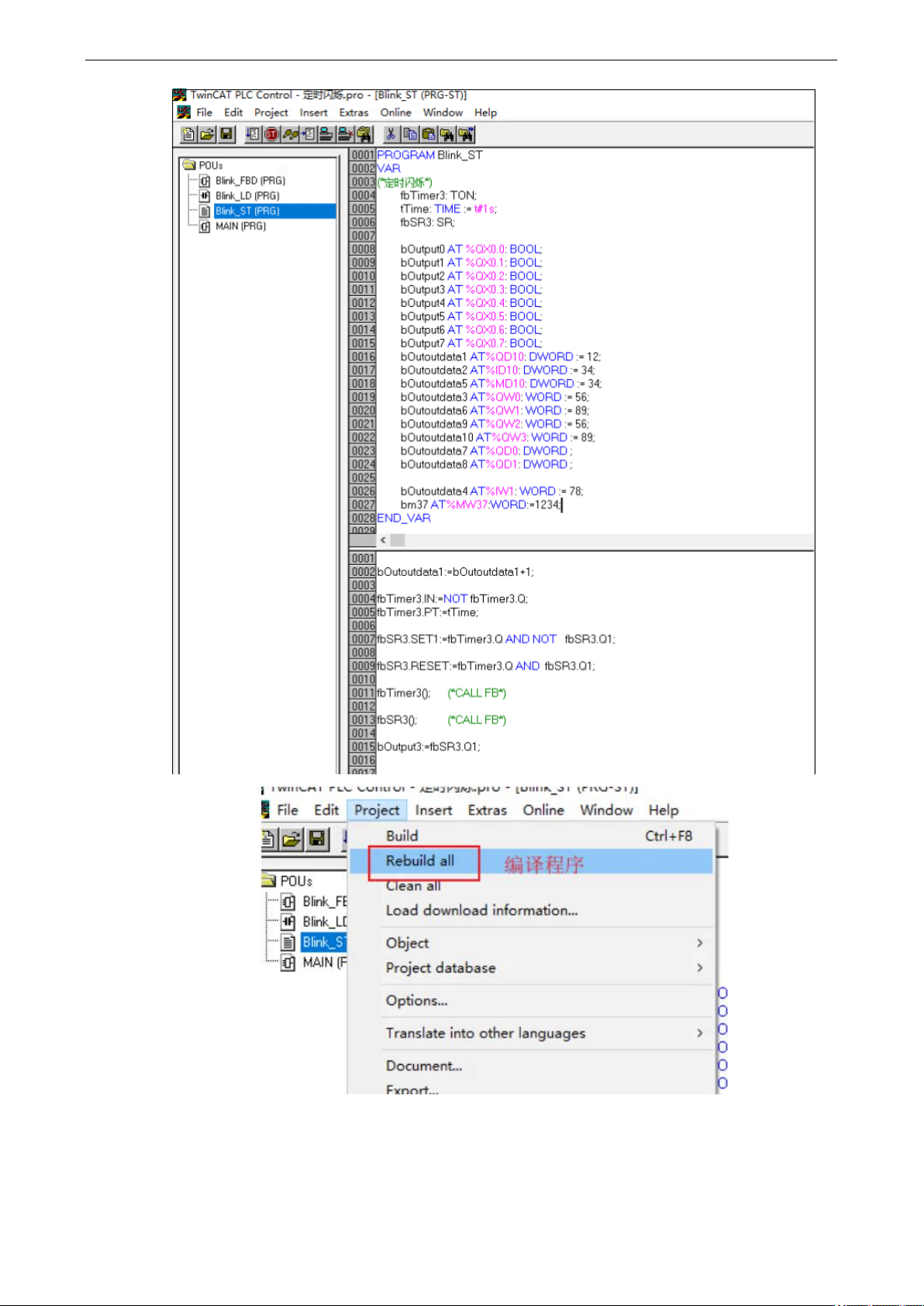This screenshot has height=1306, width=924.
Task: Select Blink_ST (PRG) in the full POU tree
Action: [x=274, y=211]
